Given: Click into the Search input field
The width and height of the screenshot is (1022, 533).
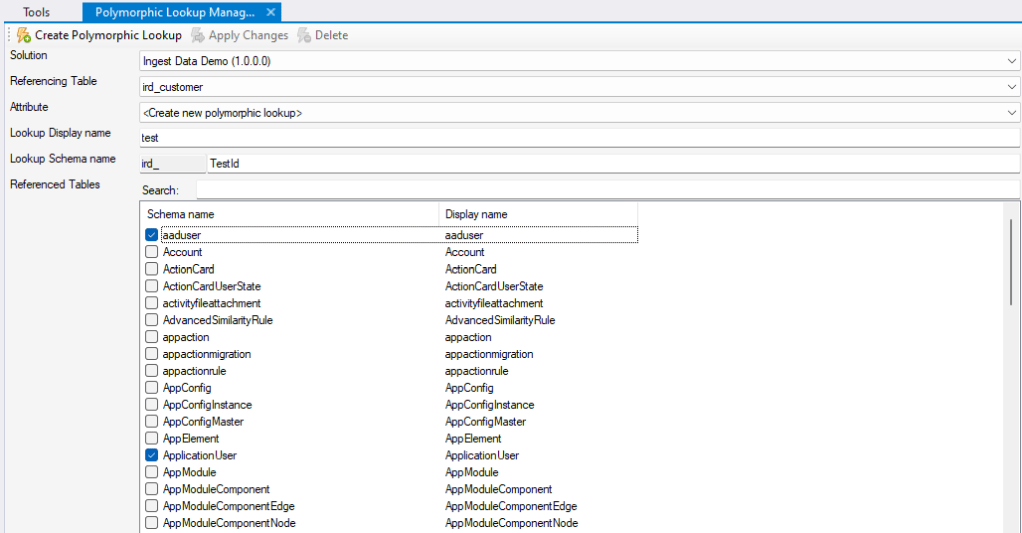Looking at the screenshot, I should tap(607, 190).
